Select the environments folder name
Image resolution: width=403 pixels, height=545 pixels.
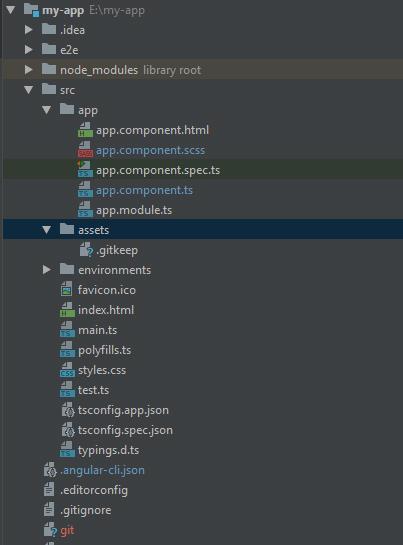pyautogui.click(x=114, y=270)
